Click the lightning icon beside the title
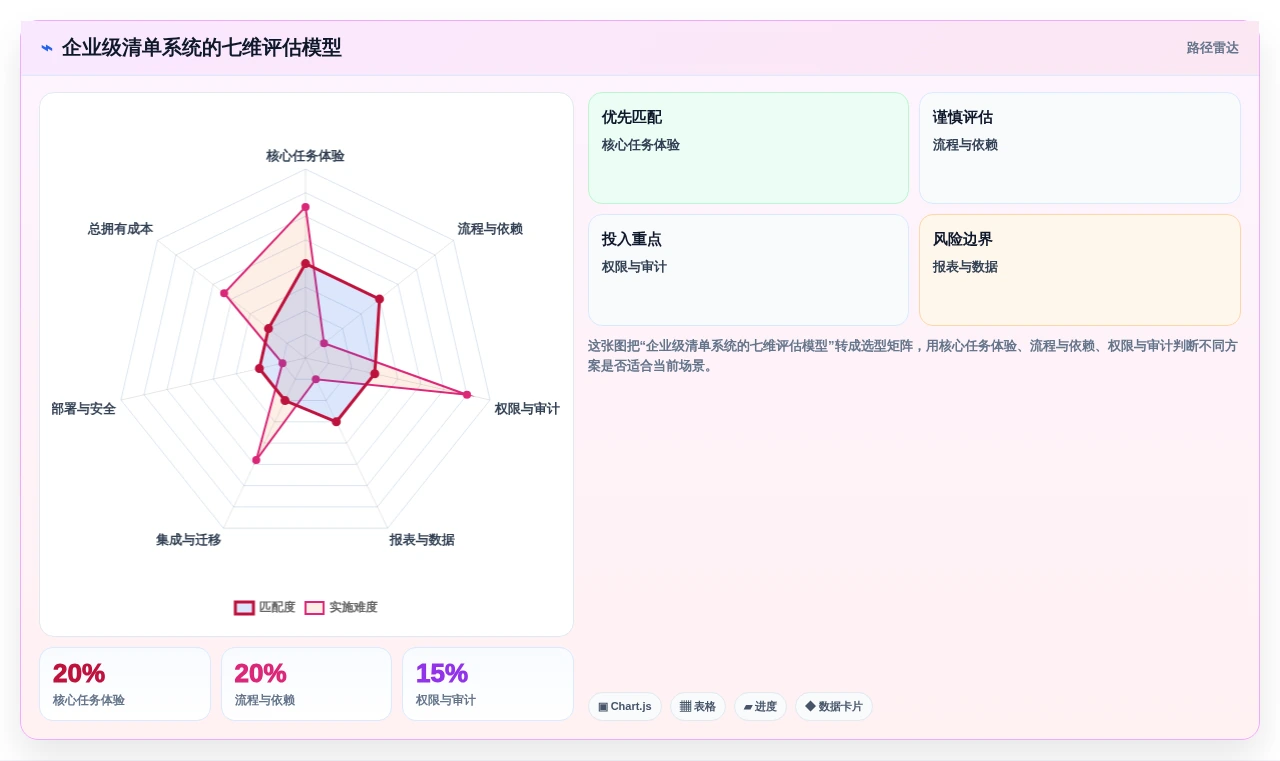 pos(47,48)
